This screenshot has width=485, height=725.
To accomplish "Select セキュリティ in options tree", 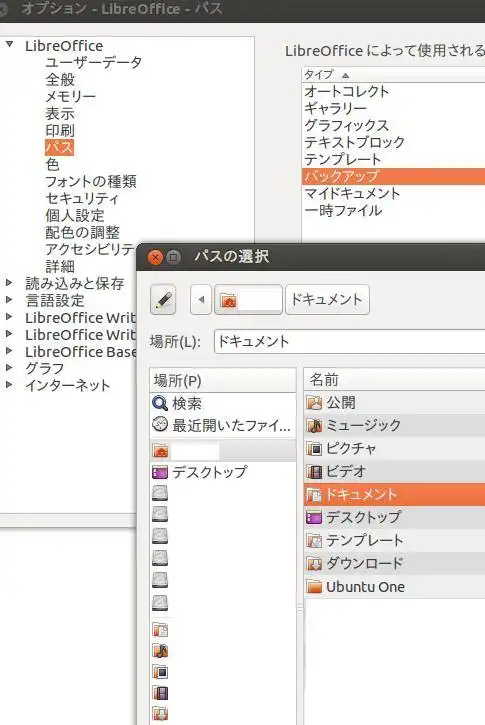I will point(82,198).
